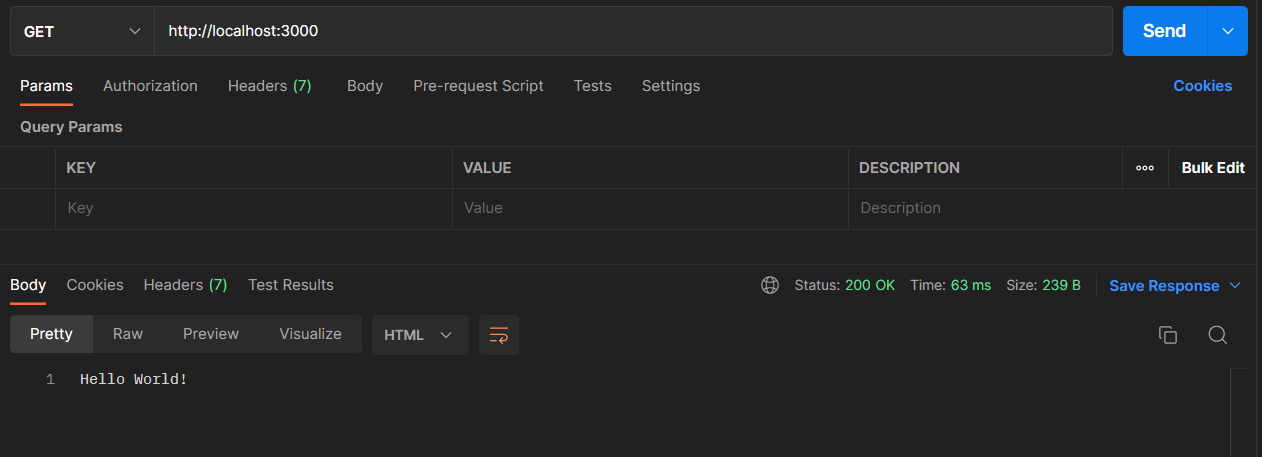Open the response Test Results tab
The width and height of the screenshot is (1262, 457).
[x=291, y=285]
